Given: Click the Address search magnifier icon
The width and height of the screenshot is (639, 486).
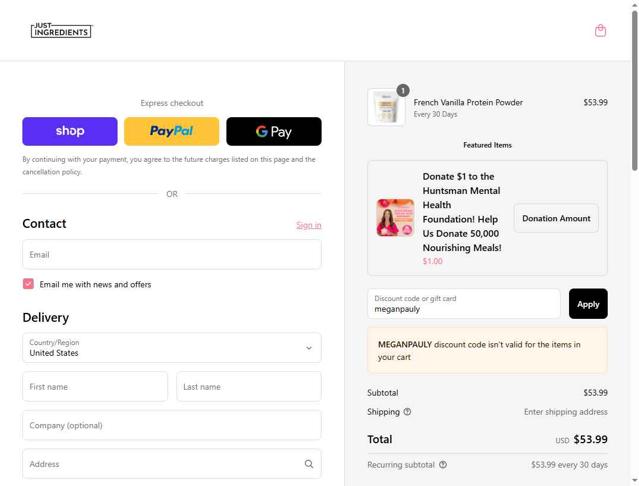Looking at the screenshot, I should [309, 464].
